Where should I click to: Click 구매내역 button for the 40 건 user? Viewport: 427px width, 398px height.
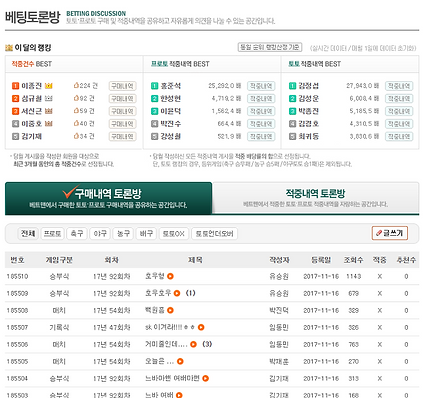[x=122, y=124]
